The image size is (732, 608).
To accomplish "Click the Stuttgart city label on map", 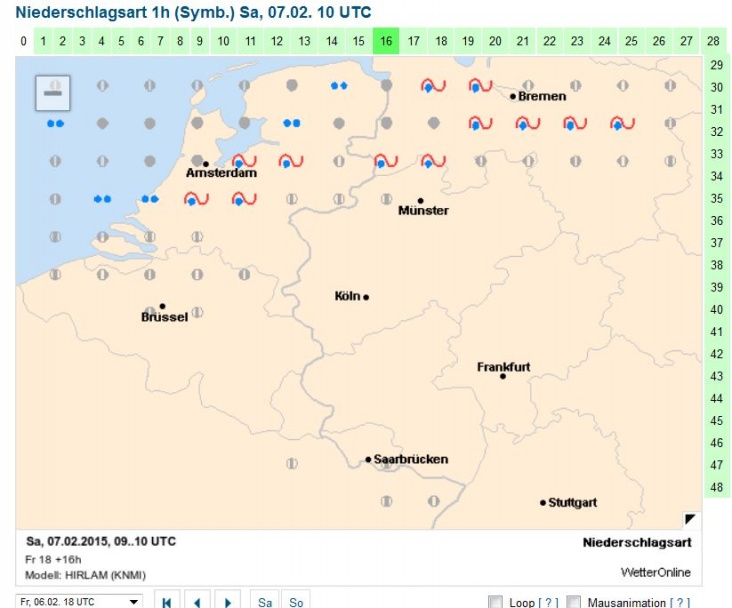I will 573,502.
